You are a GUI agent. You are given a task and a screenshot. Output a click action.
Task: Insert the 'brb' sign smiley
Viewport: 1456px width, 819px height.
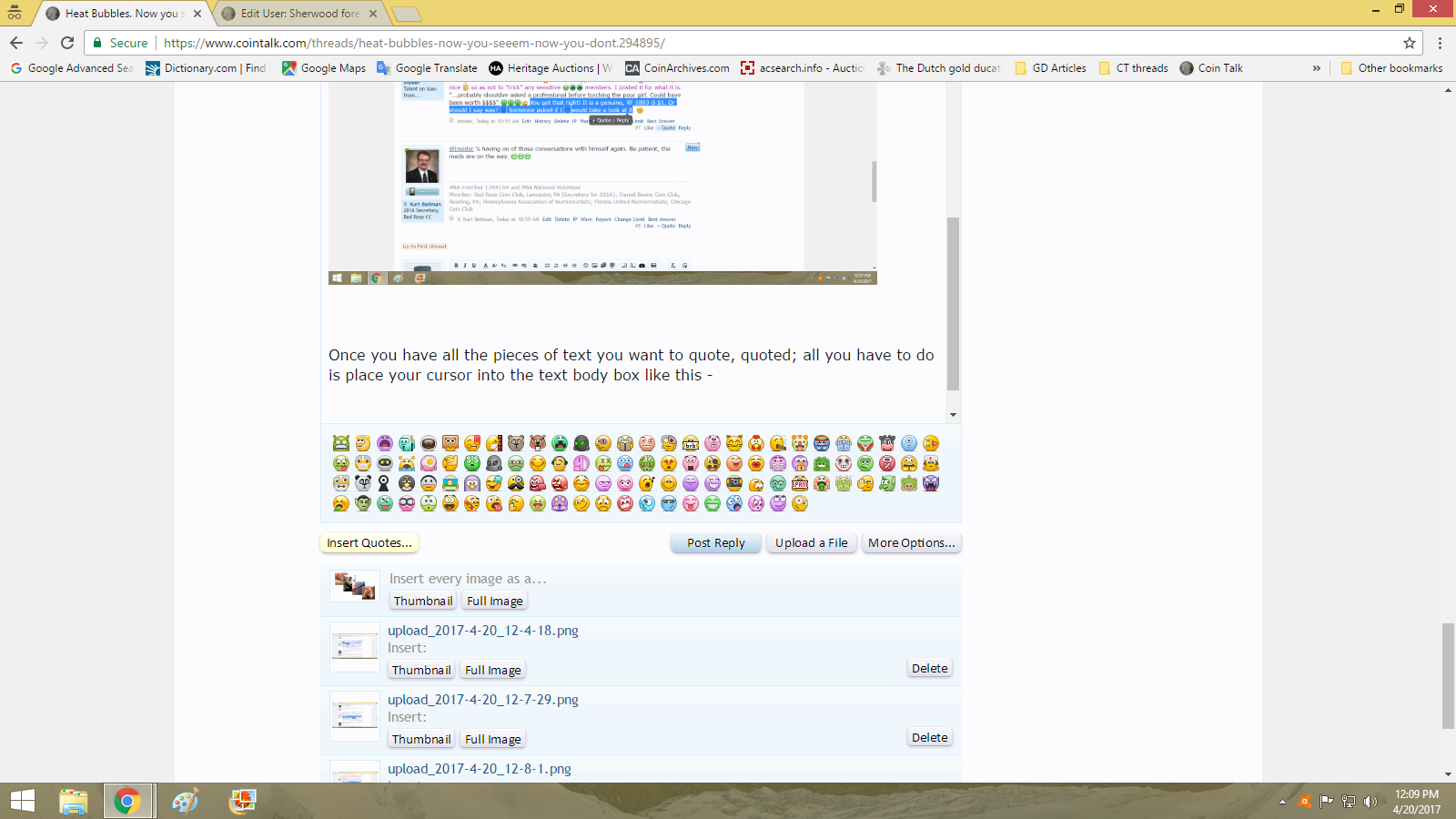[691, 443]
